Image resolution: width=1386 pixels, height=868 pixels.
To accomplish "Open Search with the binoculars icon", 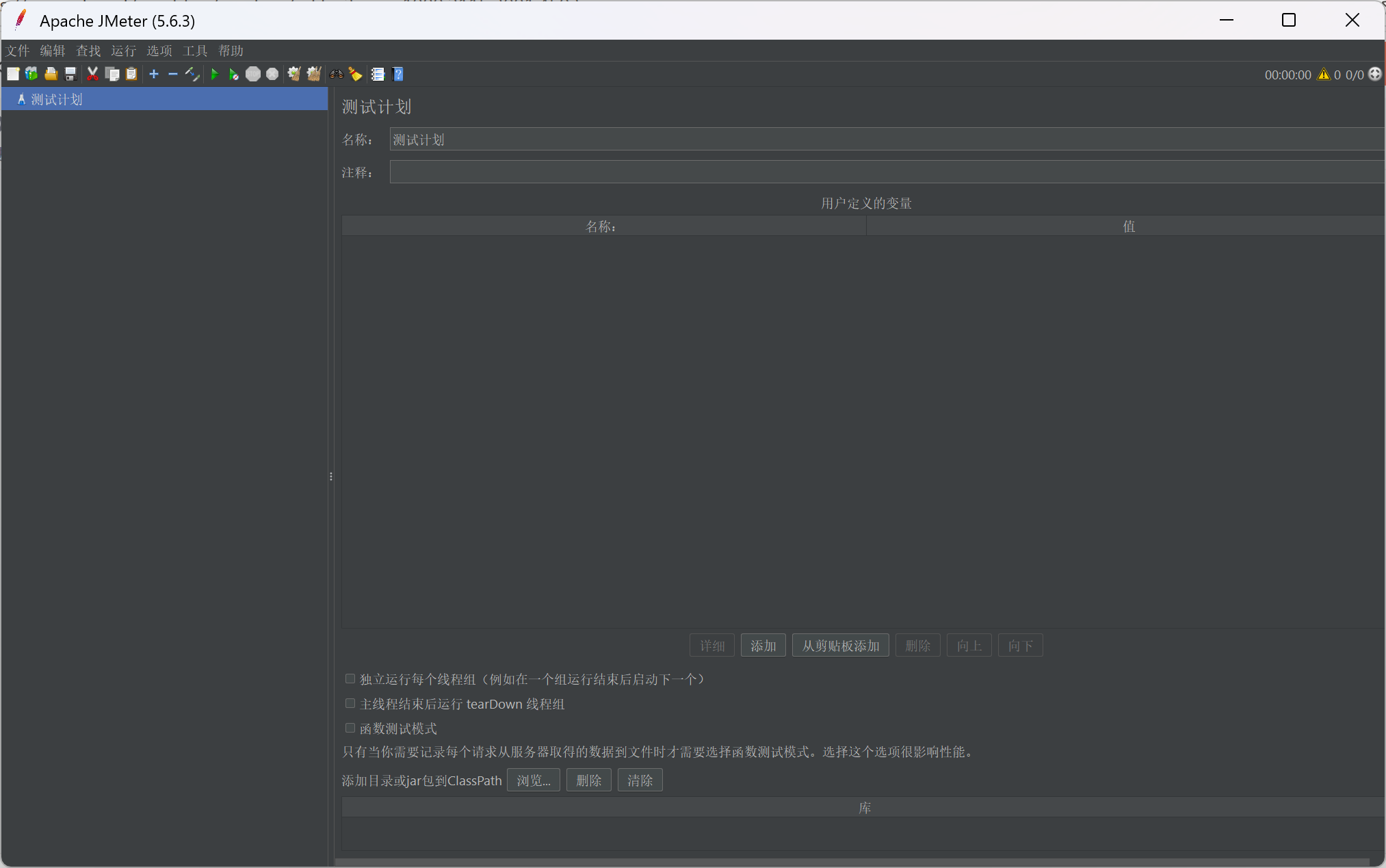I will click(337, 74).
